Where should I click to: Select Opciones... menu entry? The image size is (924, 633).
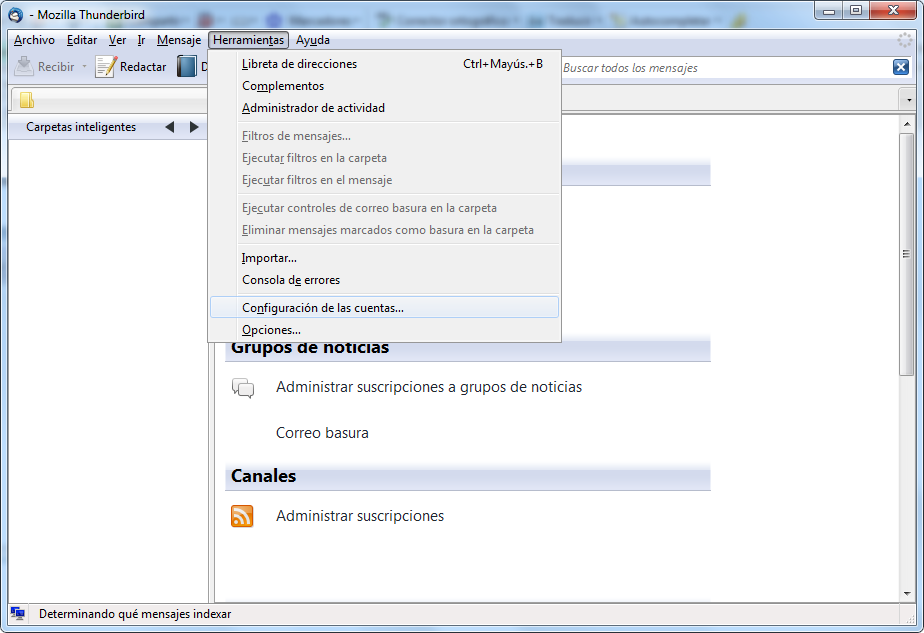pyautogui.click(x=384, y=330)
